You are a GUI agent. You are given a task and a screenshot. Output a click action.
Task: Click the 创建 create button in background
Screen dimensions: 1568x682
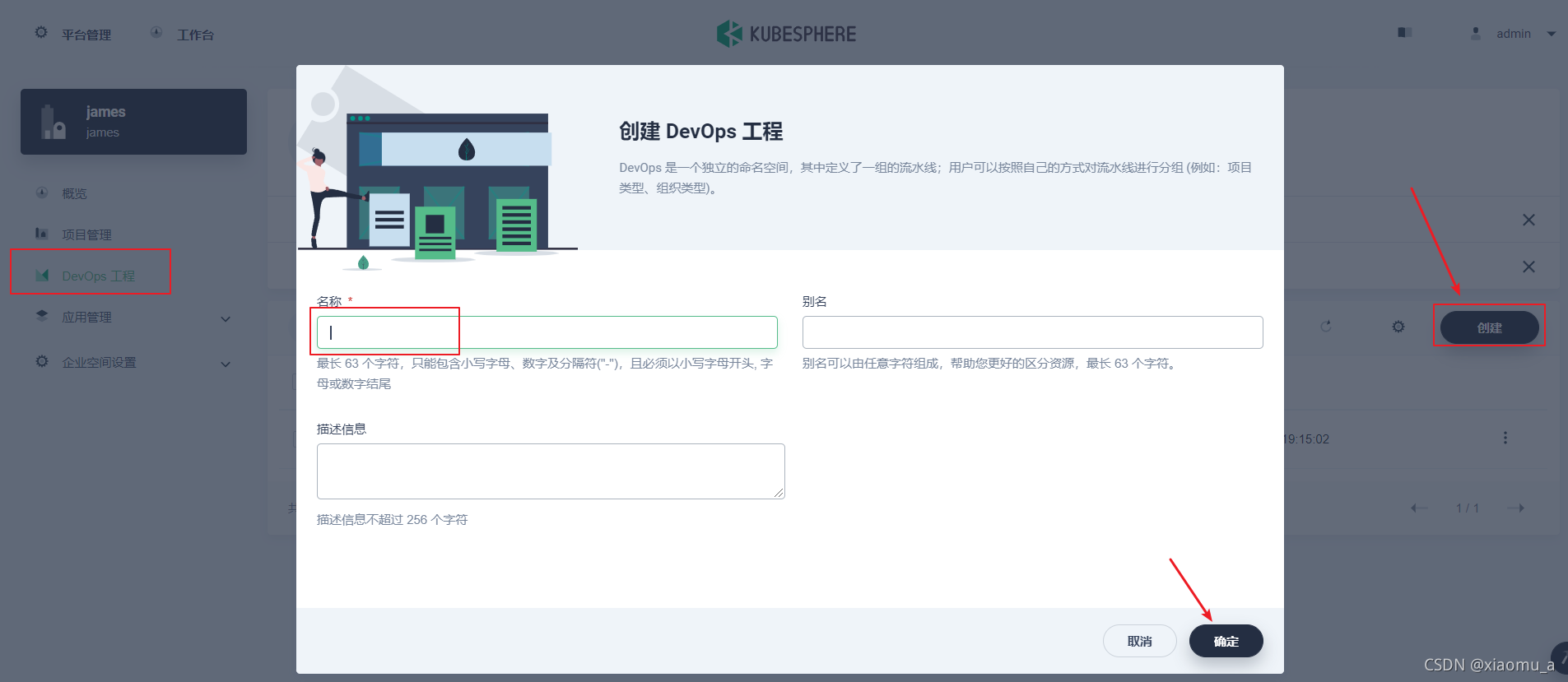(x=1490, y=327)
